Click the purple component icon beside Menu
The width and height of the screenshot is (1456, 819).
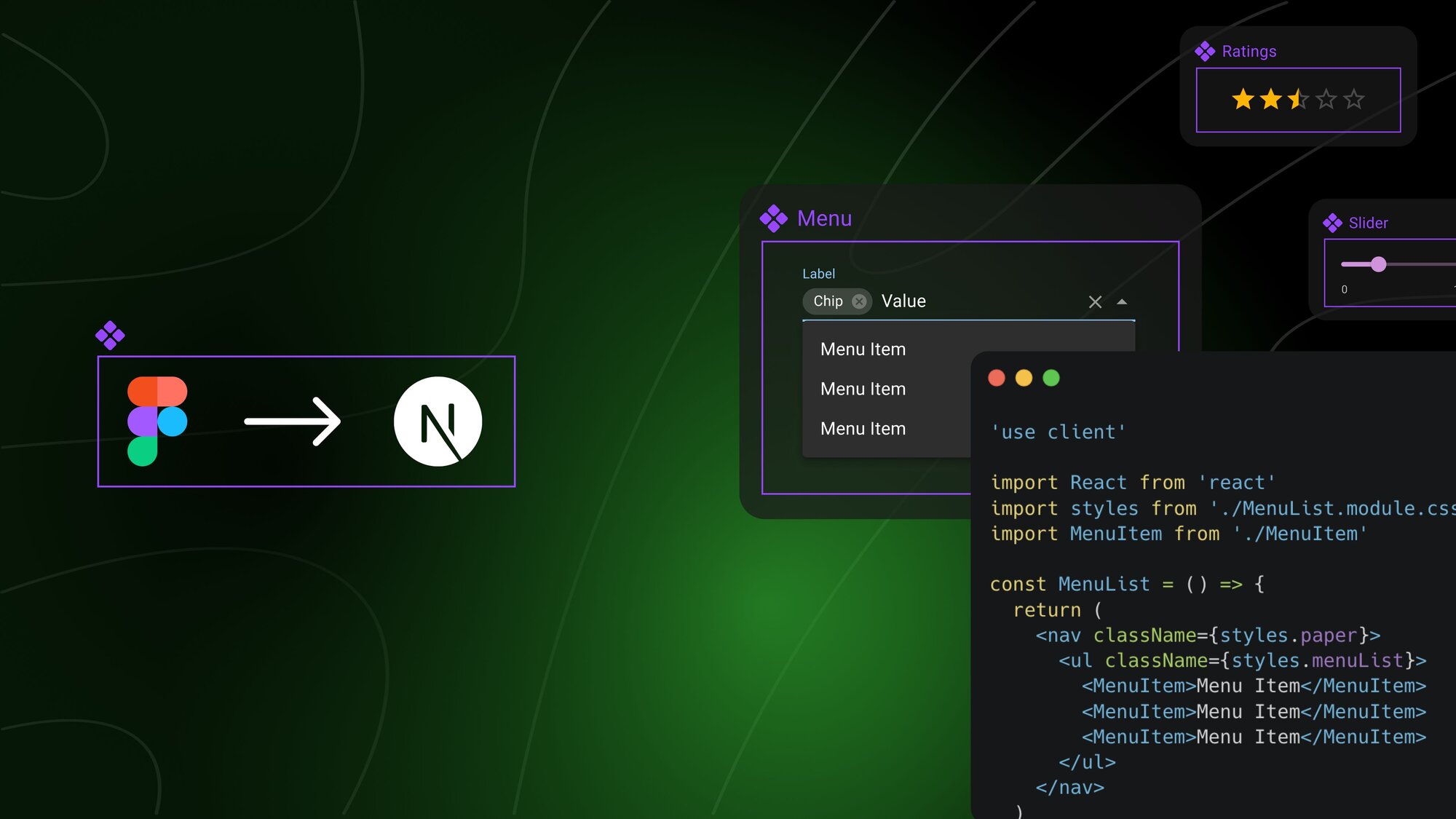click(773, 218)
